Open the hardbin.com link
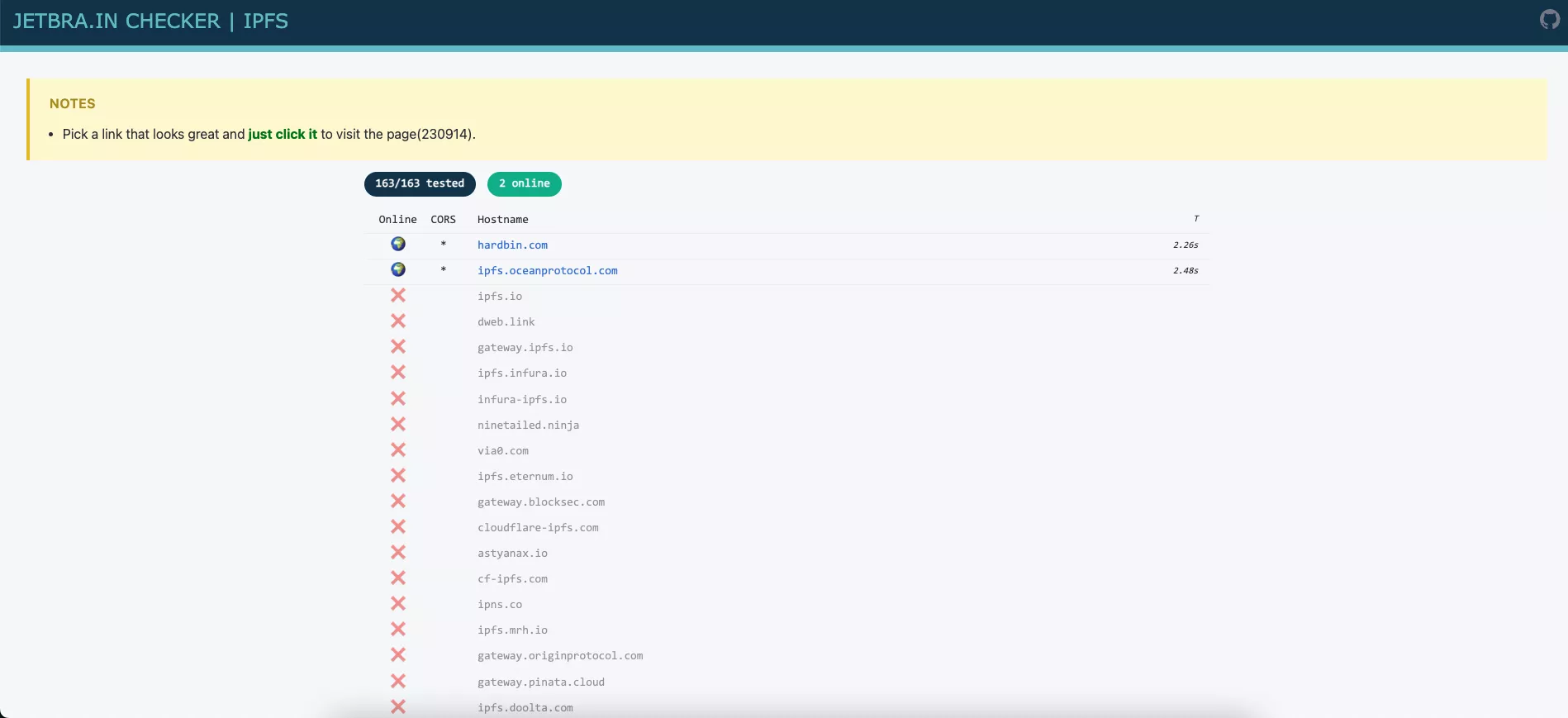Viewport: 1568px width, 718px height. click(512, 245)
